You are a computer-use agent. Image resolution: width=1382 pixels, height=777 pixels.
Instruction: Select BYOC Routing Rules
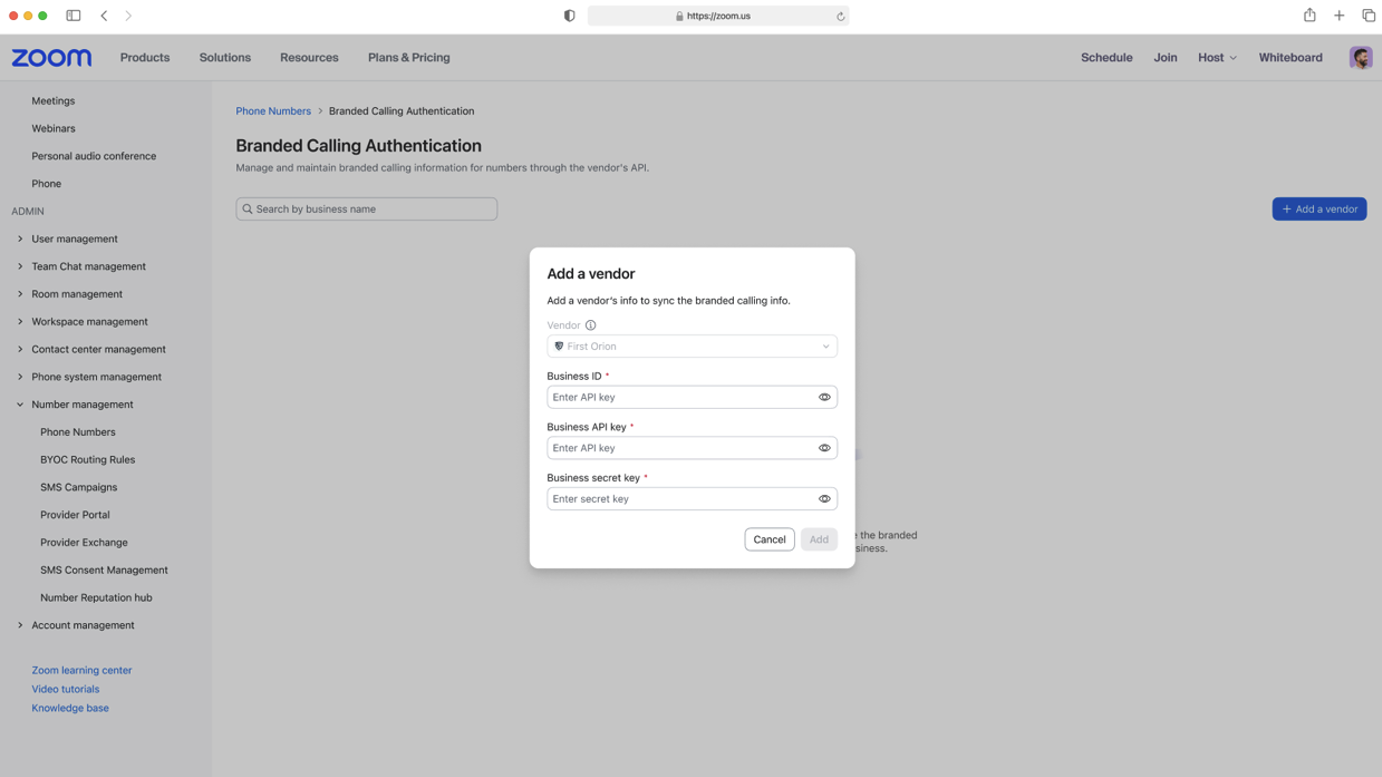click(88, 460)
